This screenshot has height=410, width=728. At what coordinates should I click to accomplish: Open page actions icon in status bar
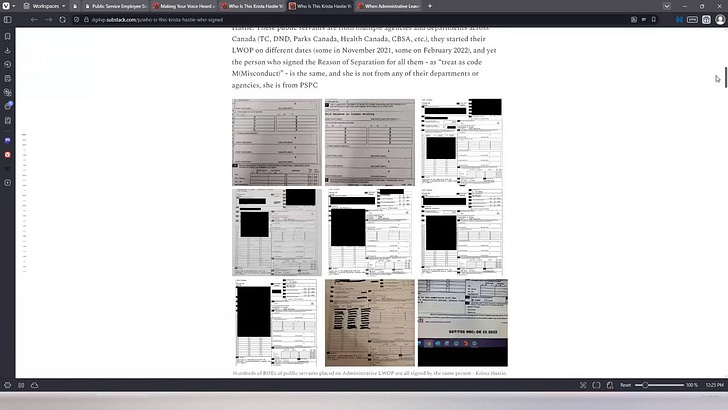pos(610,385)
